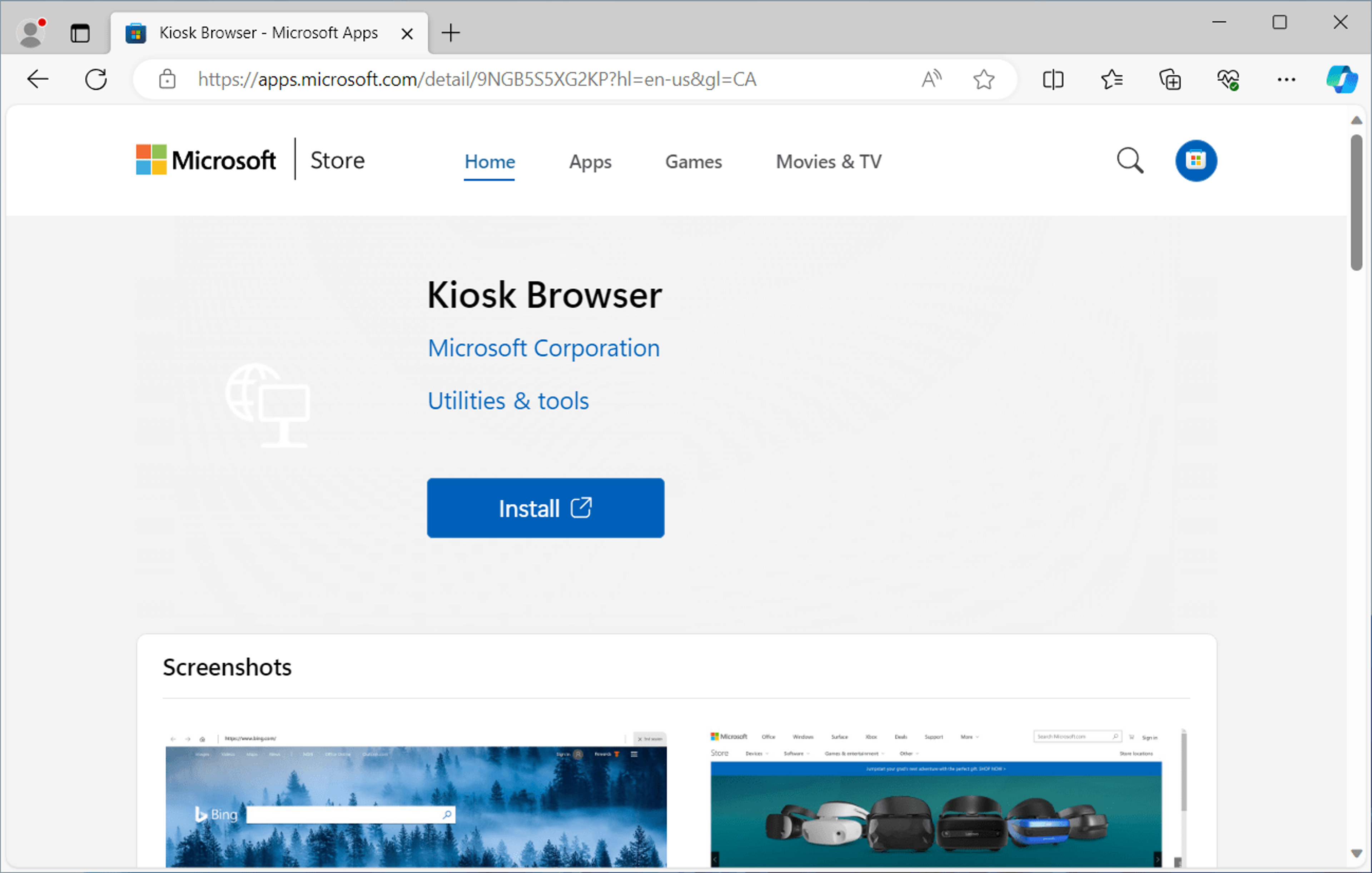Minimize the browser window
This screenshot has height=873, width=1372.
1219,22
